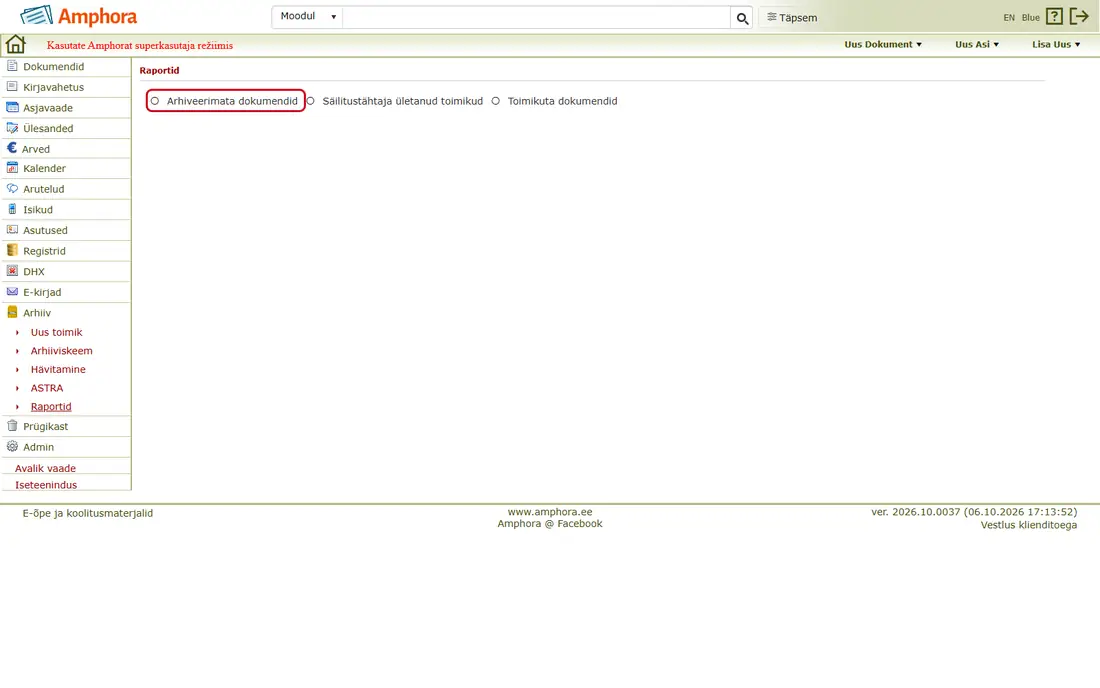This screenshot has height=688, width=1100.
Task: Expand the Uus Asi menu
Action: [977, 44]
